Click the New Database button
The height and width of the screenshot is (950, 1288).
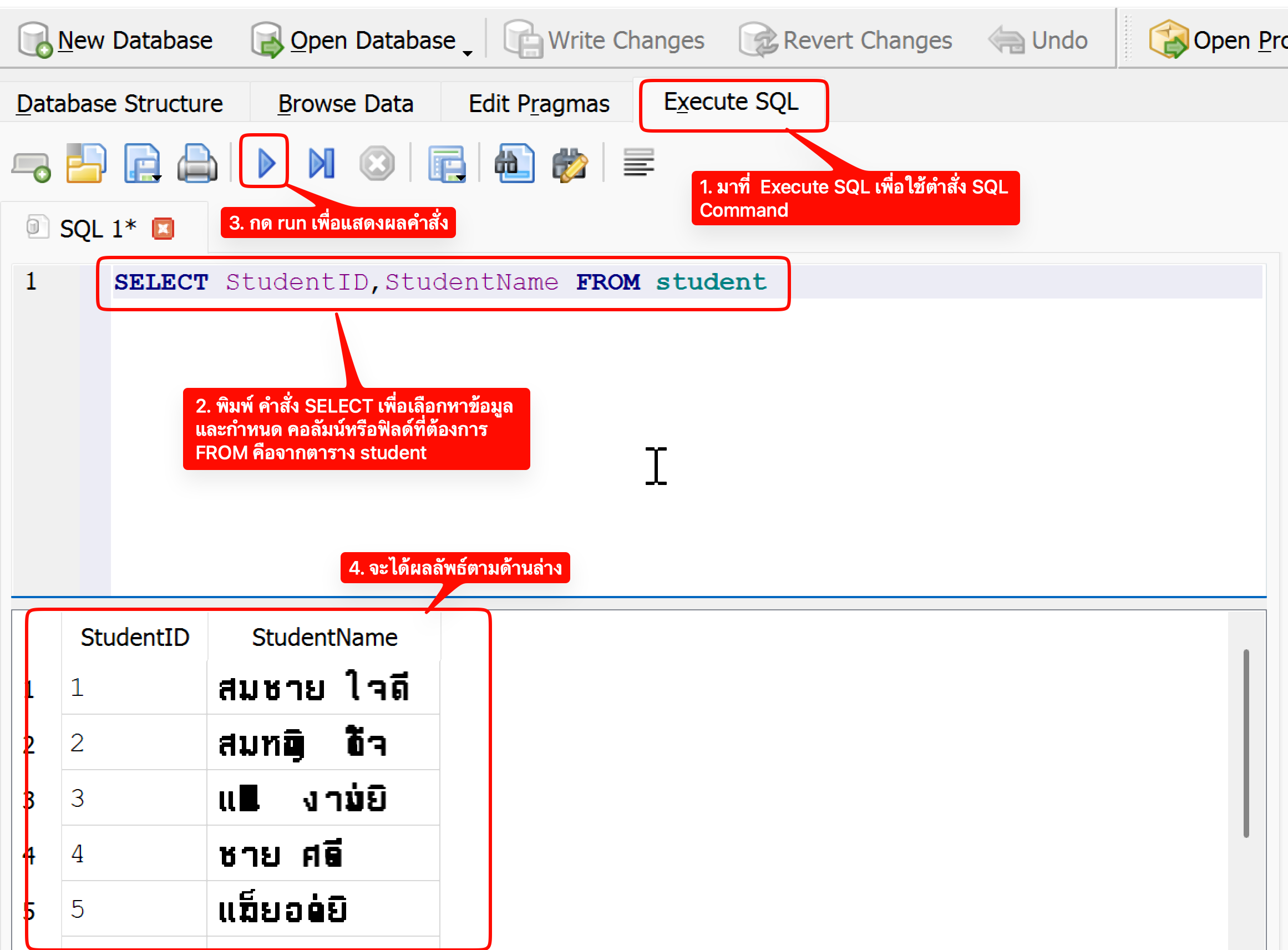click(115, 41)
